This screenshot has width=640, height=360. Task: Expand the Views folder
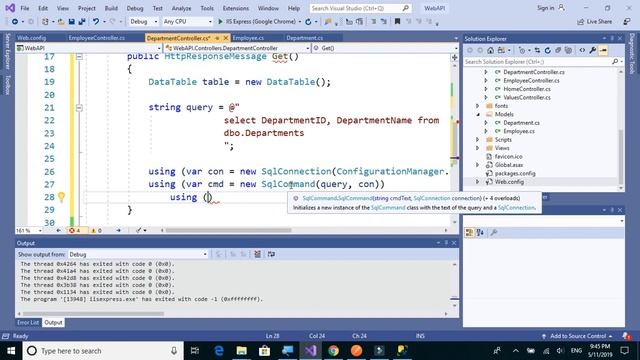point(478,148)
